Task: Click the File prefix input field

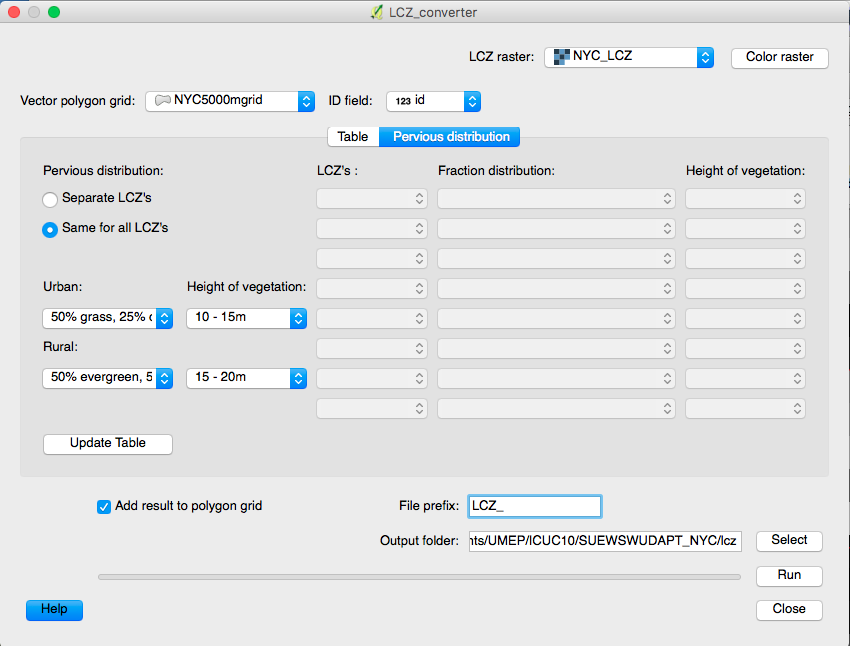Action: pyautogui.click(x=535, y=506)
